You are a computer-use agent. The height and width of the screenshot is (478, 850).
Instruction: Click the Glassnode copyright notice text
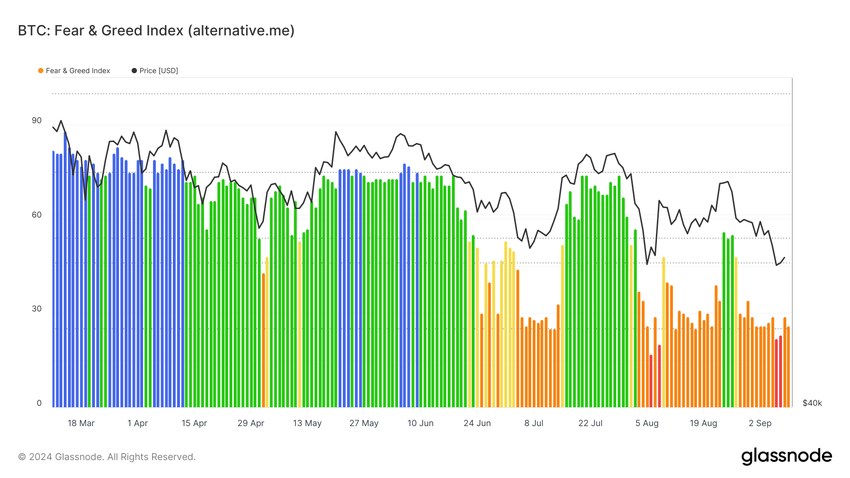tap(107, 457)
